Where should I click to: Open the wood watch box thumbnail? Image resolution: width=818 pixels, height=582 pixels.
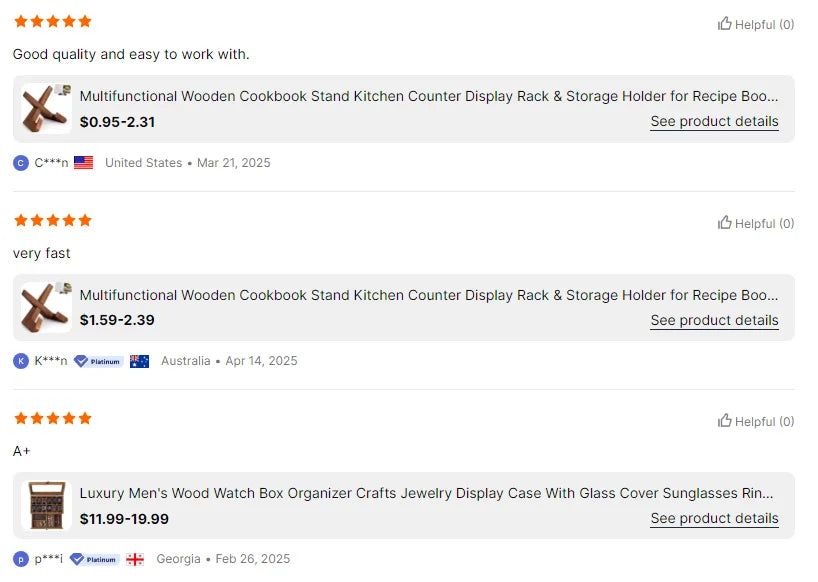tap(46, 505)
